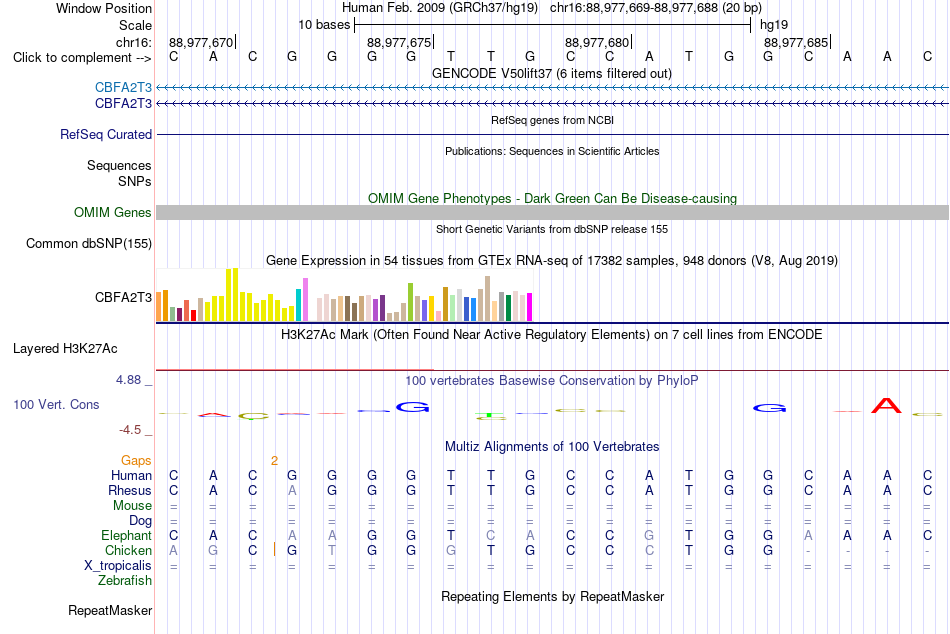The image size is (950, 634).
Task: Click the Gaps row label
Action: [x=136, y=461]
